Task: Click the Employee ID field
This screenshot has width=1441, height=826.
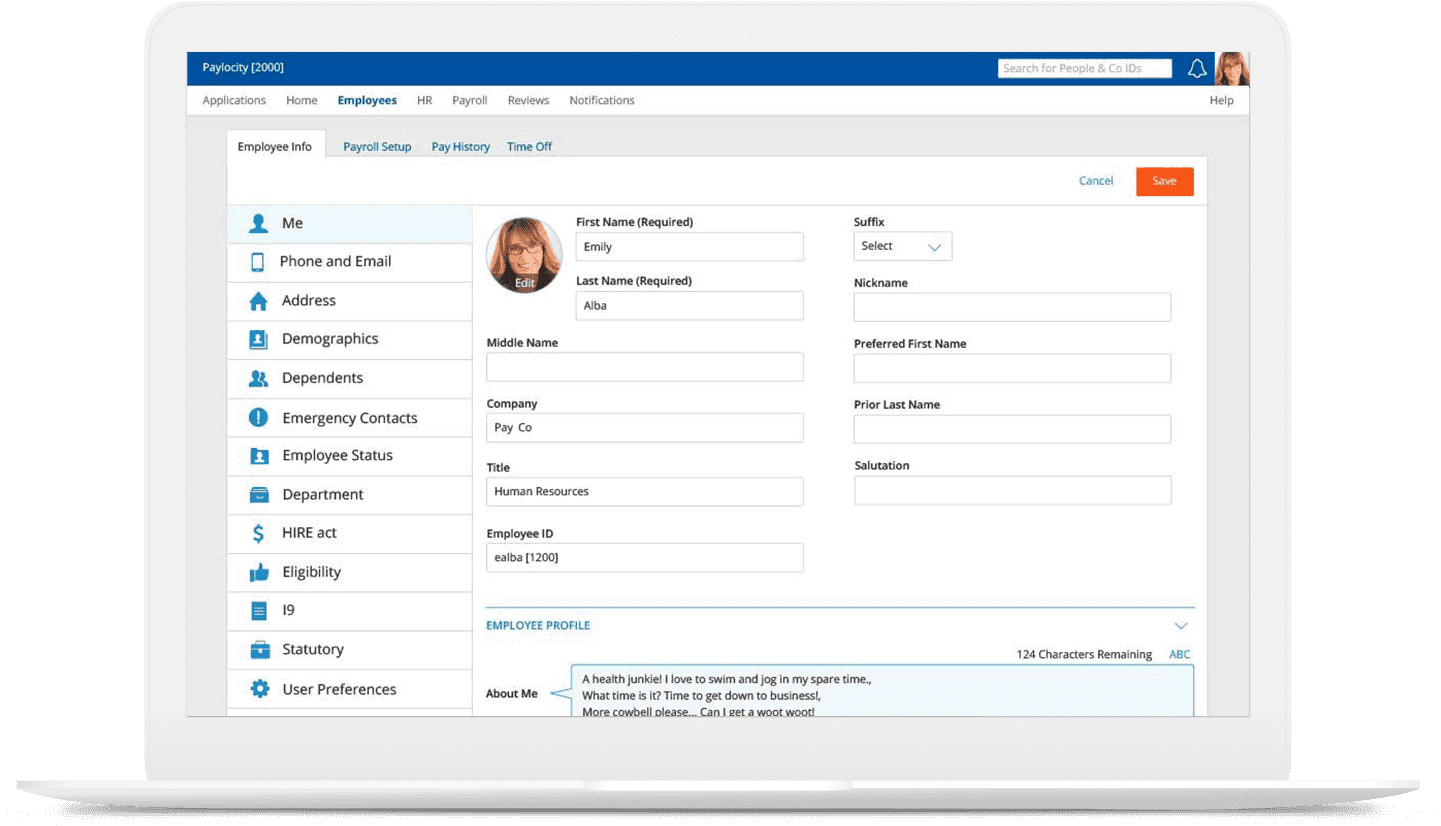Action: coord(644,558)
